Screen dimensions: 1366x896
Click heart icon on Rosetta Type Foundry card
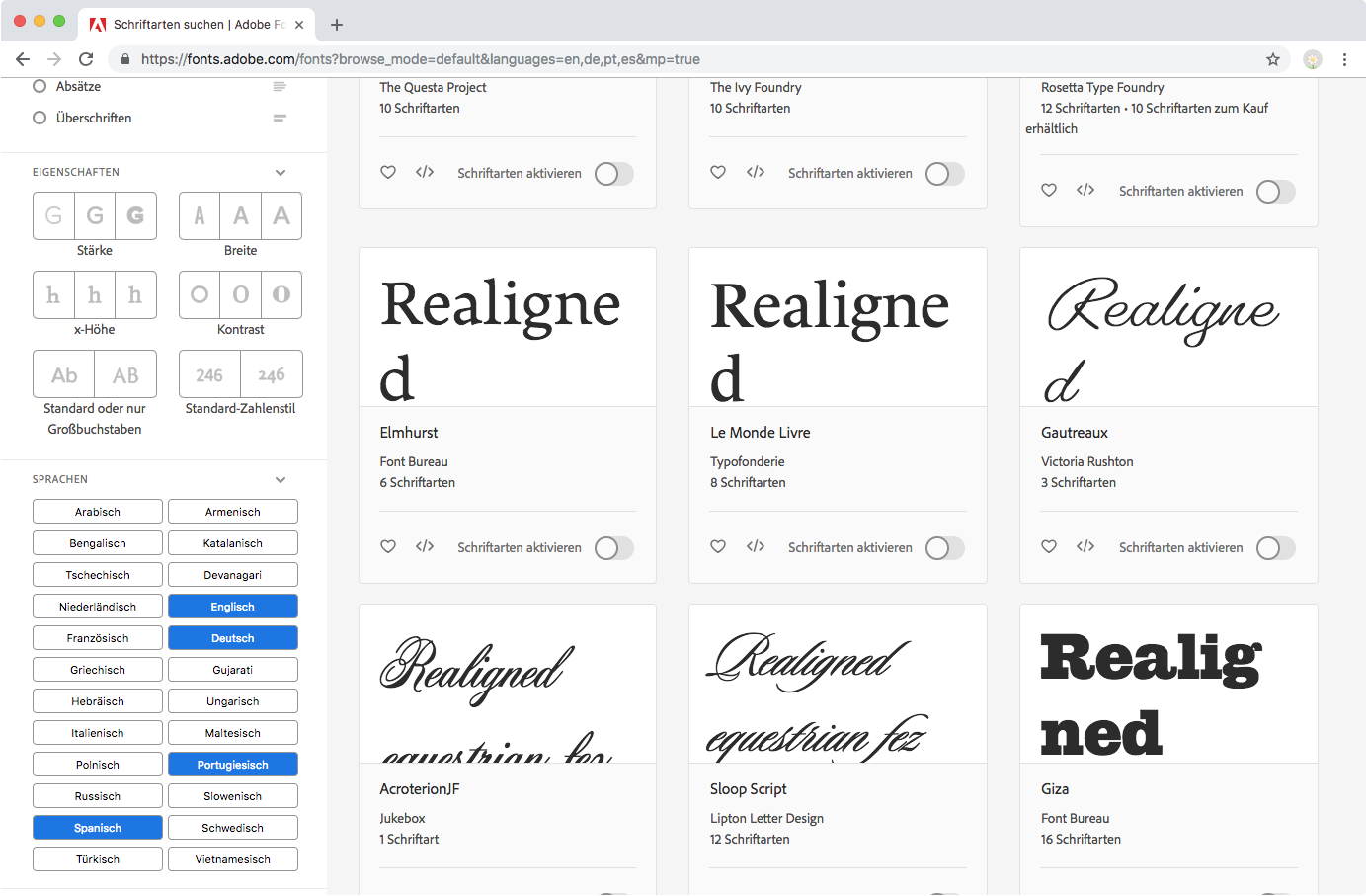tap(1049, 190)
